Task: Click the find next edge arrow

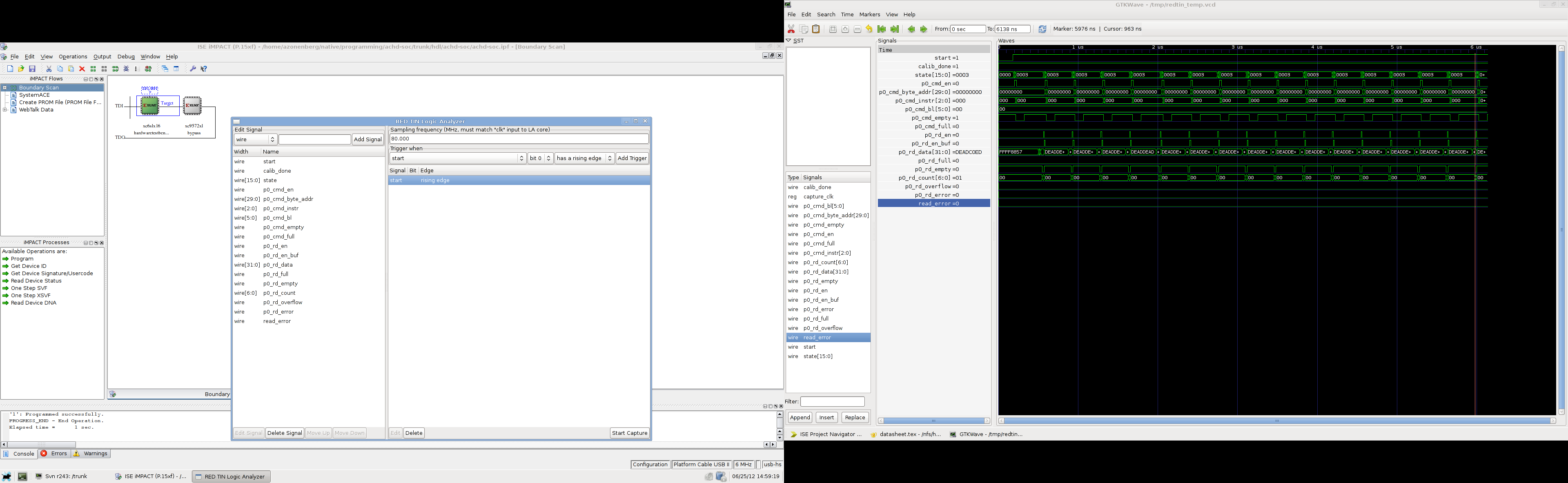Action: pos(923,29)
